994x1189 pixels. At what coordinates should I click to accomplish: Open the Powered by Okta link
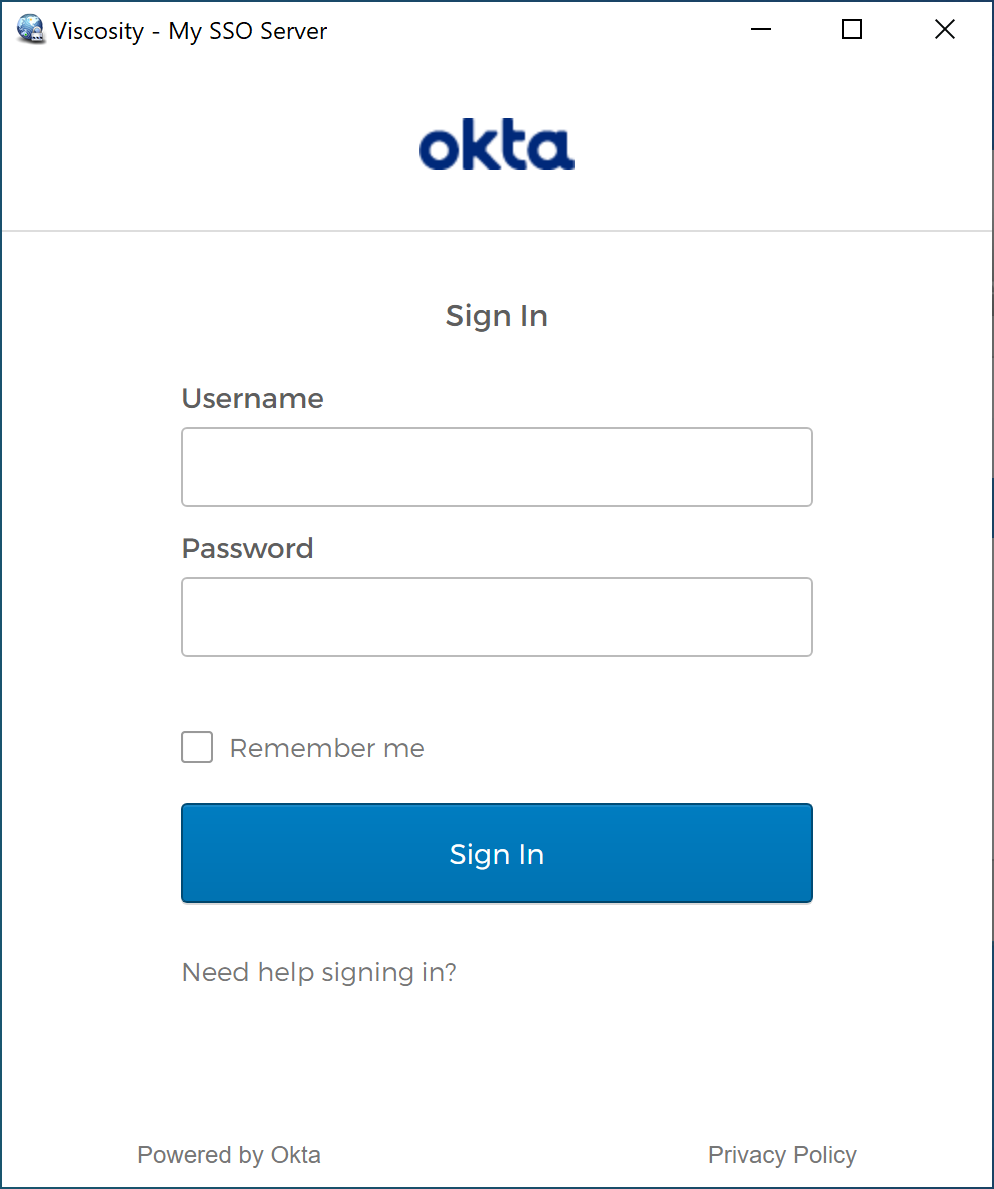click(229, 1155)
